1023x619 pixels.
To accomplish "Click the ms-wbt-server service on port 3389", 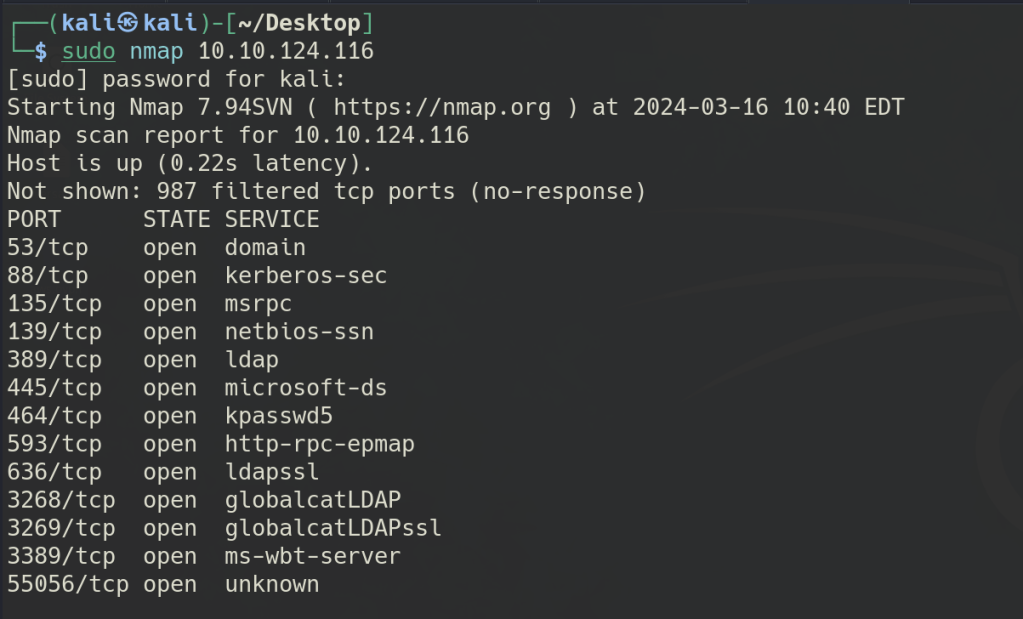I will 312,555.
